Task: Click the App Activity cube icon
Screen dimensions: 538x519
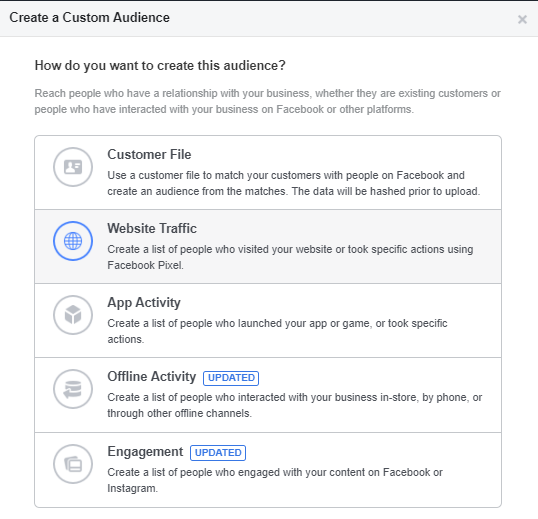Action: (x=73, y=315)
